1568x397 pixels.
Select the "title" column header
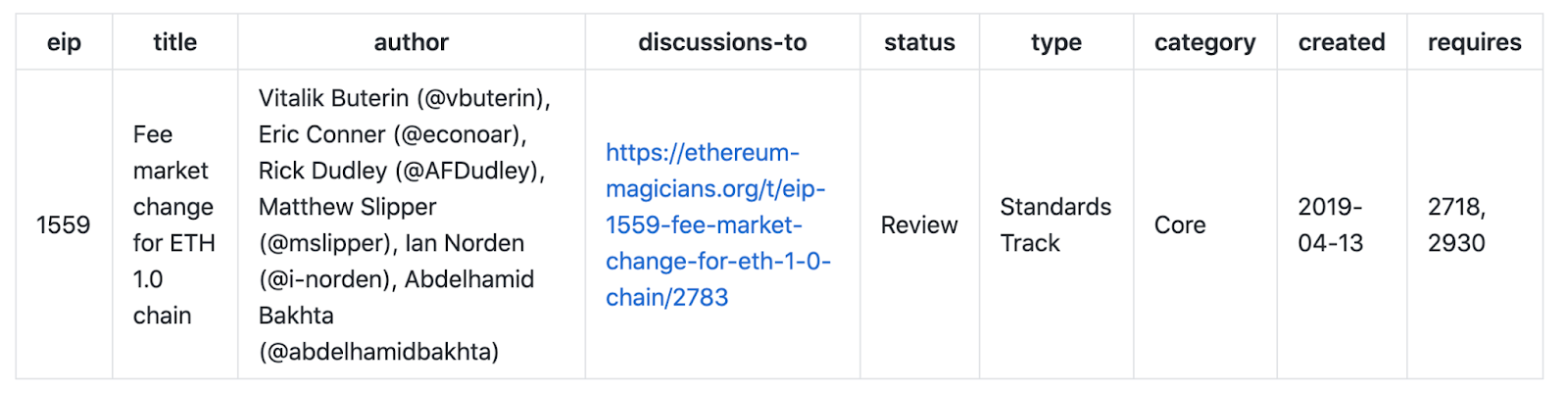(174, 42)
